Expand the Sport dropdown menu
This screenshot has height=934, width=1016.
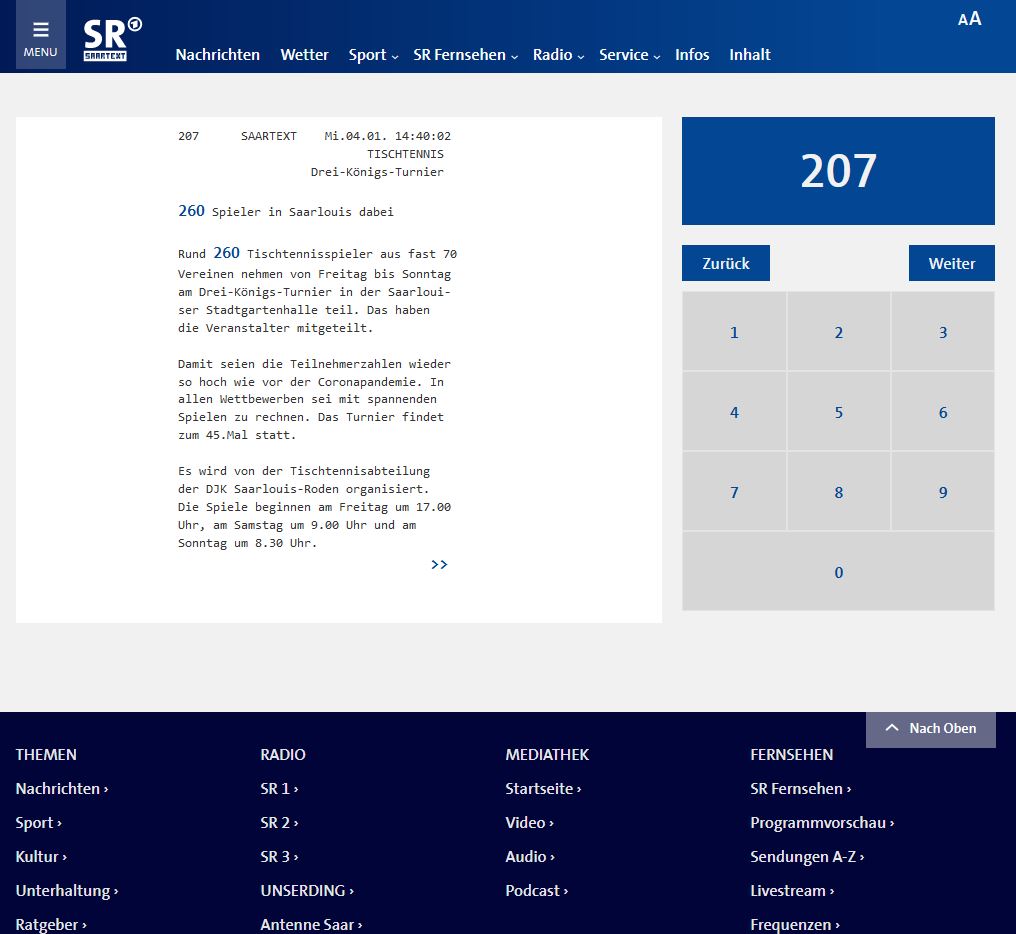[373, 55]
